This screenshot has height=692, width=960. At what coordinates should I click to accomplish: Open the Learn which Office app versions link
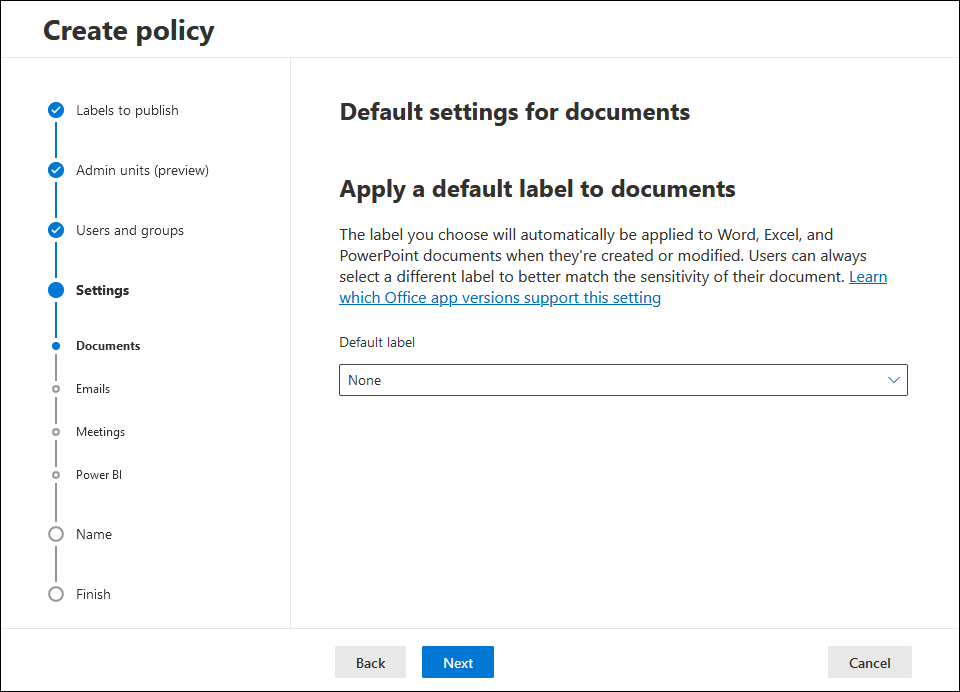(x=613, y=287)
